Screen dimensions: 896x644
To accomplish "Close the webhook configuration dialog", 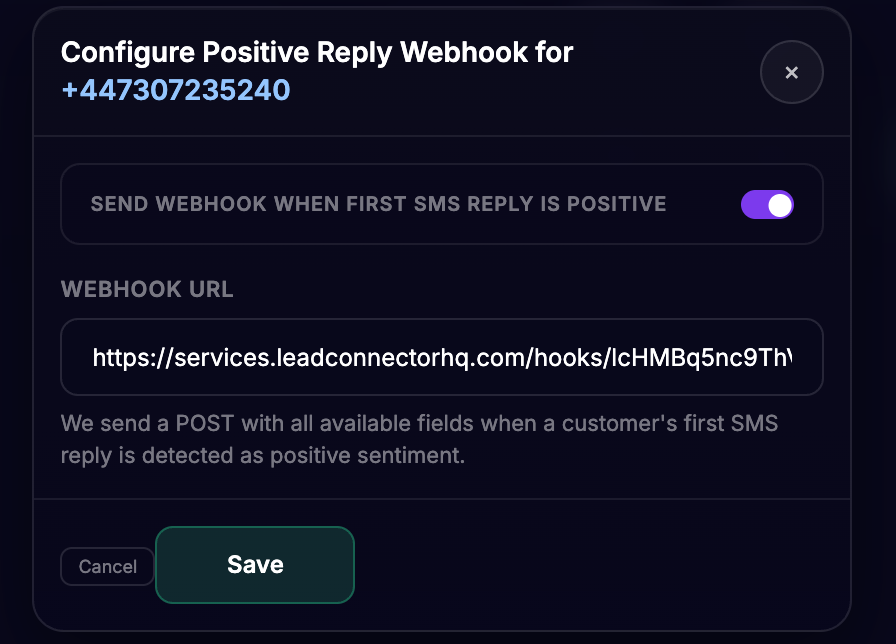I will 791,72.
